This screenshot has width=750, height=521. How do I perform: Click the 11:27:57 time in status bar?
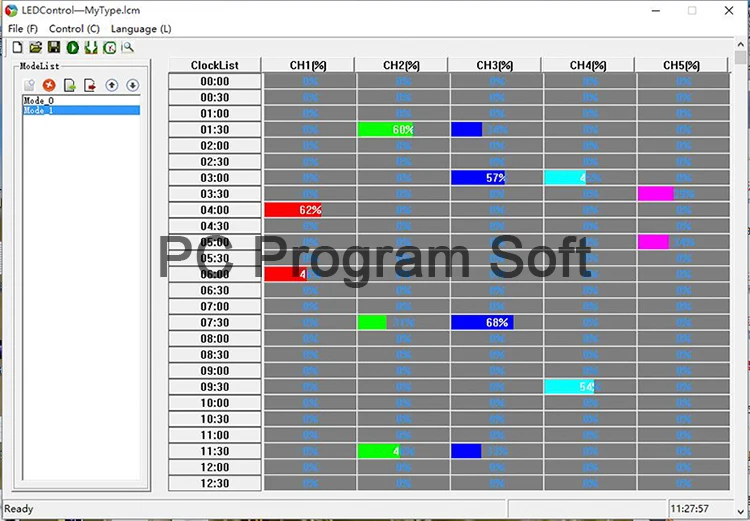click(689, 509)
